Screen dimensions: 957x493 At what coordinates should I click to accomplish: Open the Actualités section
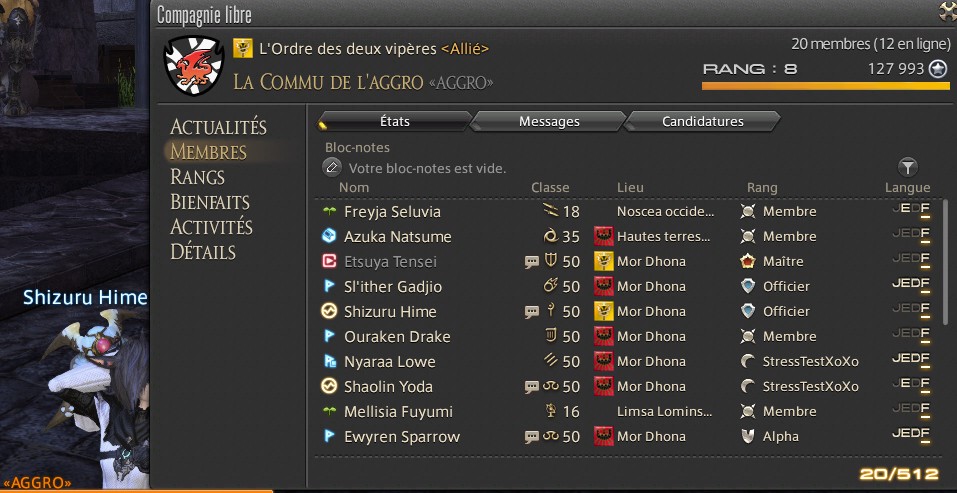tap(218, 127)
